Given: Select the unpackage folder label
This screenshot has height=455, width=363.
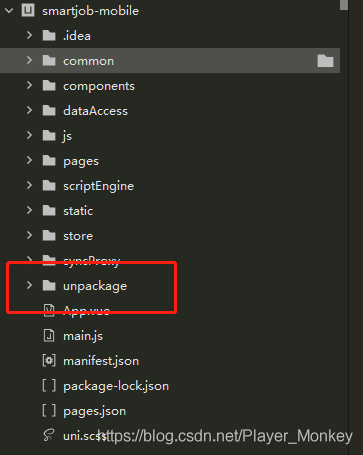Looking at the screenshot, I should [95, 286].
